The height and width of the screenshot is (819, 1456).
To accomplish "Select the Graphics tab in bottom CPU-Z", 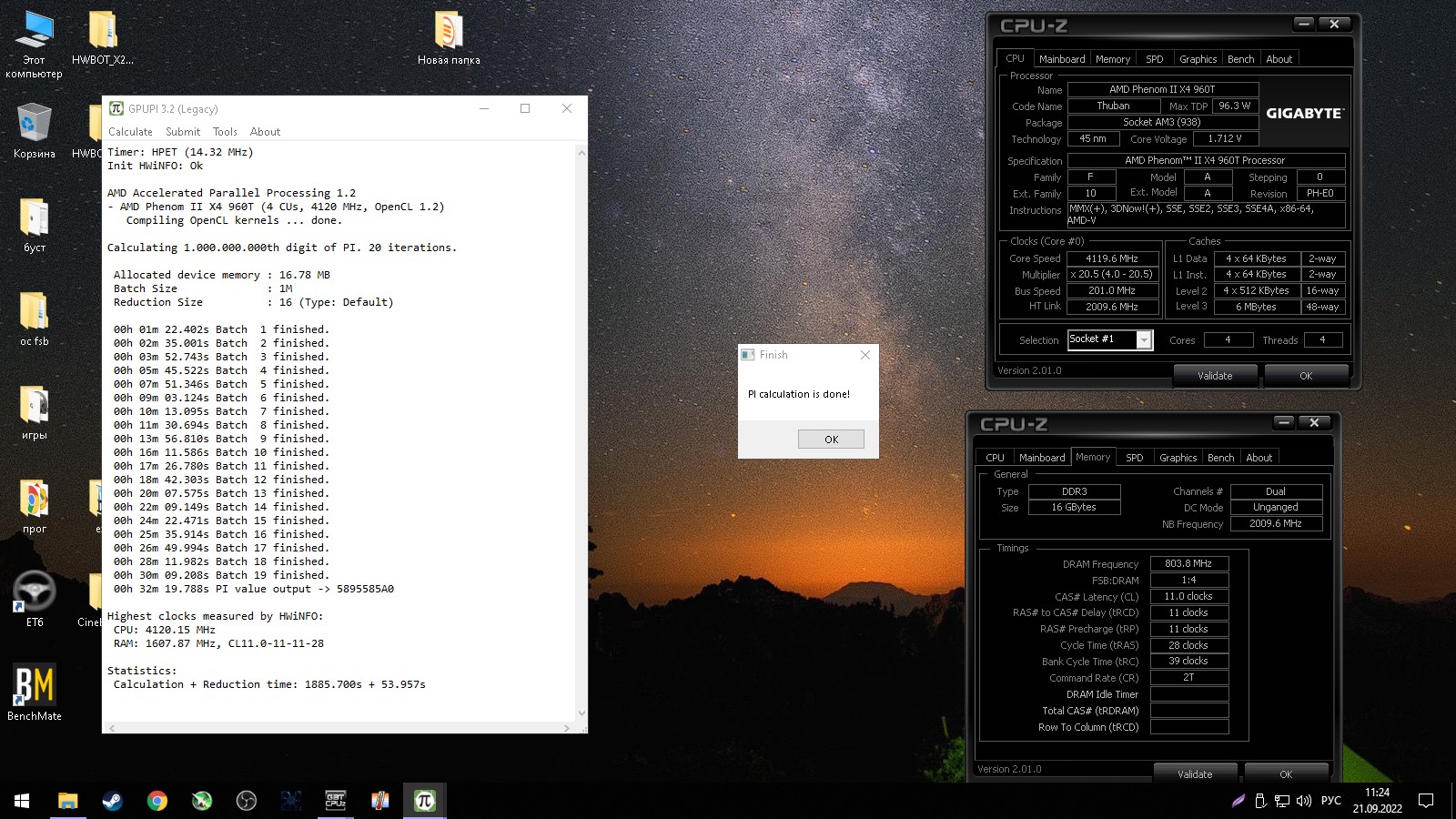I will [x=1178, y=458].
